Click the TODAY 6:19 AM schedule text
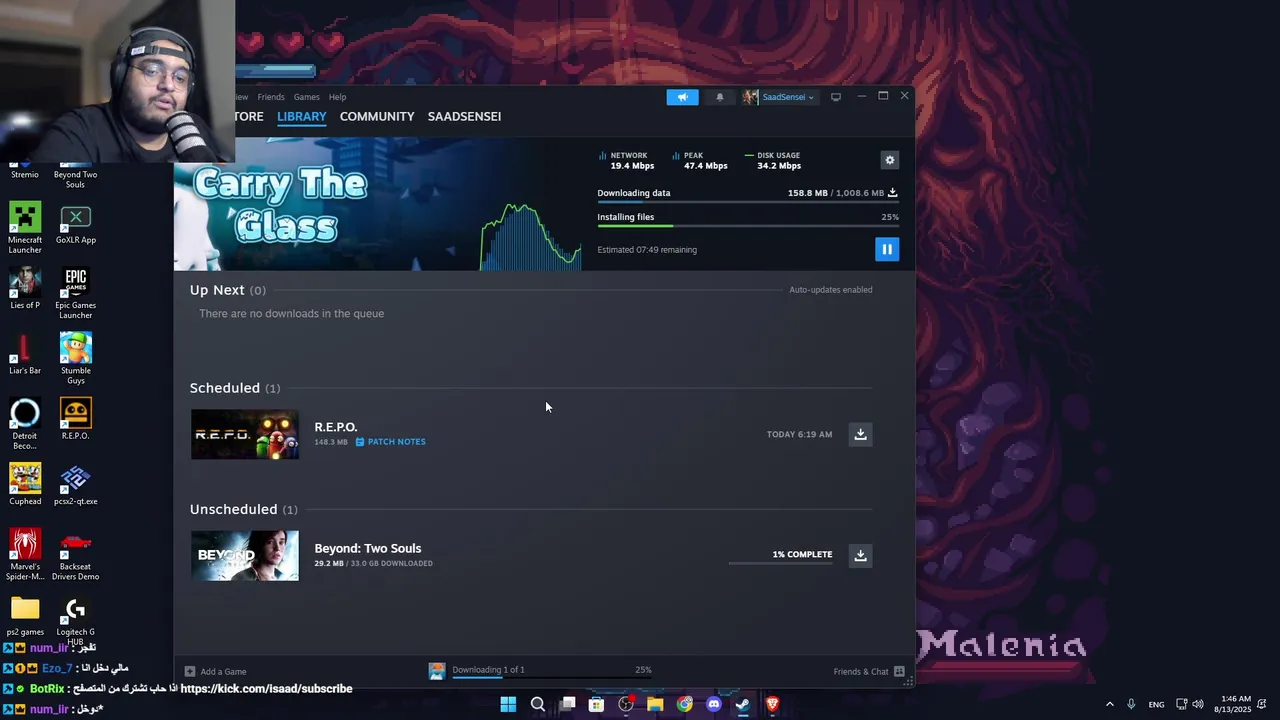The image size is (1280, 720). pos(799,434)
